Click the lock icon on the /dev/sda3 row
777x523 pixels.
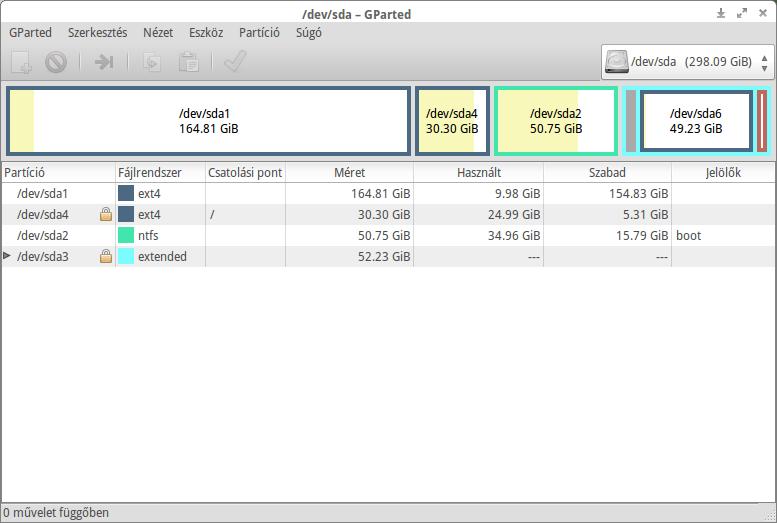click(106, 256)
